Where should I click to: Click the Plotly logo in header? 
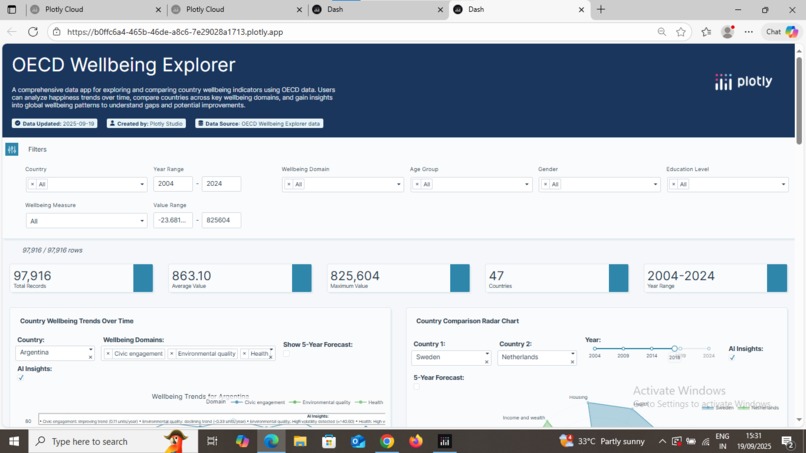(x=743, y=81)
